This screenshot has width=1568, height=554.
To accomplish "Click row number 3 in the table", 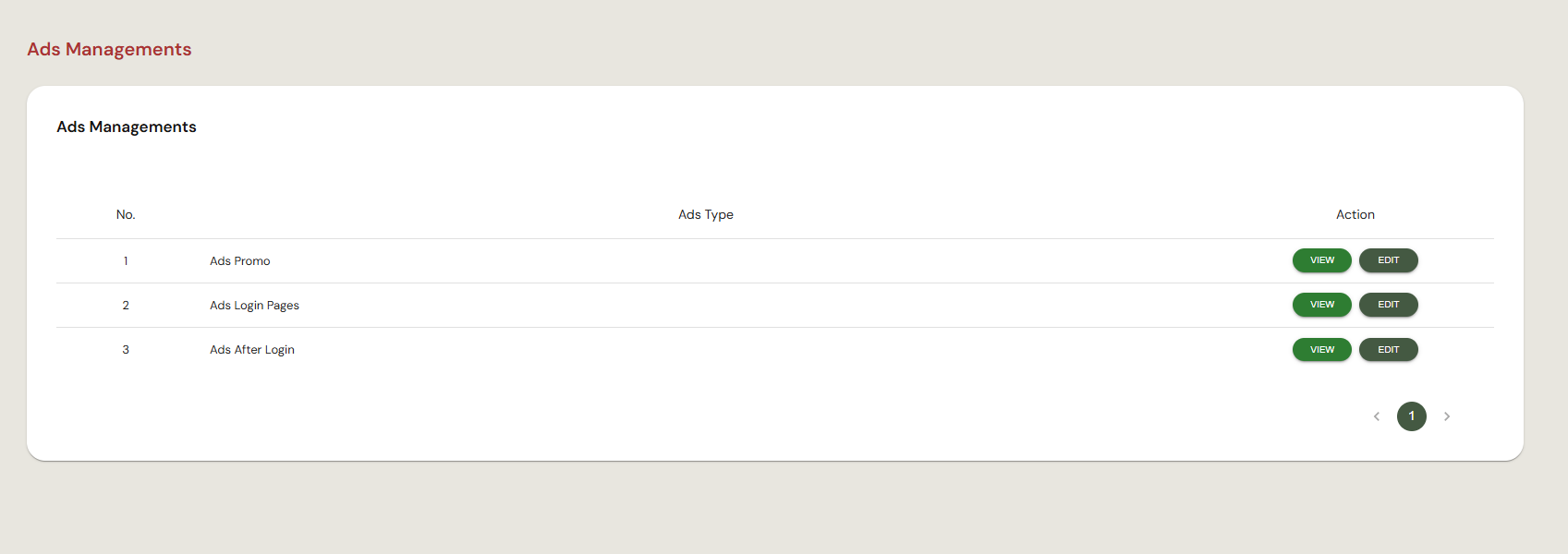I will tap(126, 350).
